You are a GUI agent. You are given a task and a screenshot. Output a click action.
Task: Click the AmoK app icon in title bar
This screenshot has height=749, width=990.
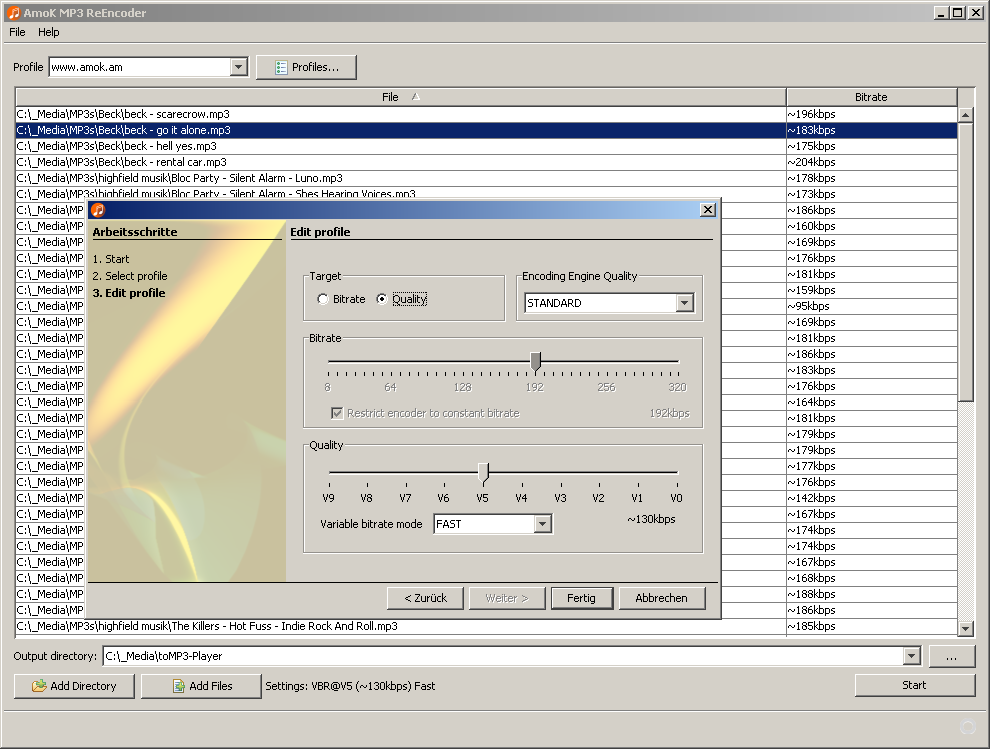click(13, 12)
